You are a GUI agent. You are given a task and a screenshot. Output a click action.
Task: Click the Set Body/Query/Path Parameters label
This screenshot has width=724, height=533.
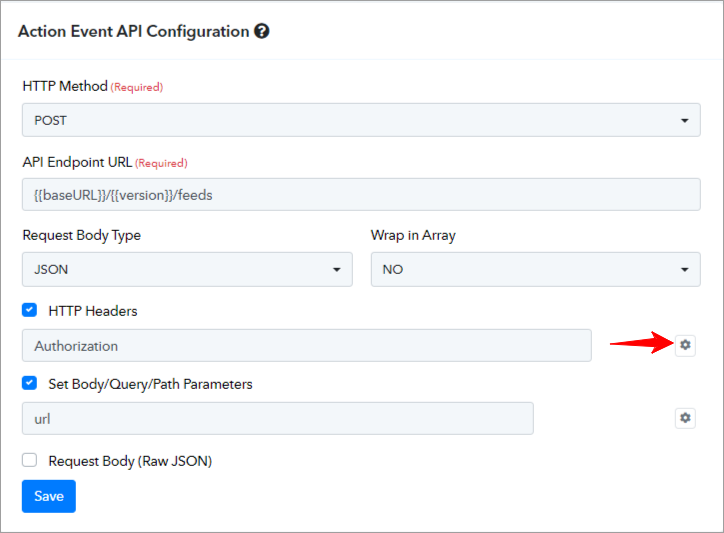(151, 384)
